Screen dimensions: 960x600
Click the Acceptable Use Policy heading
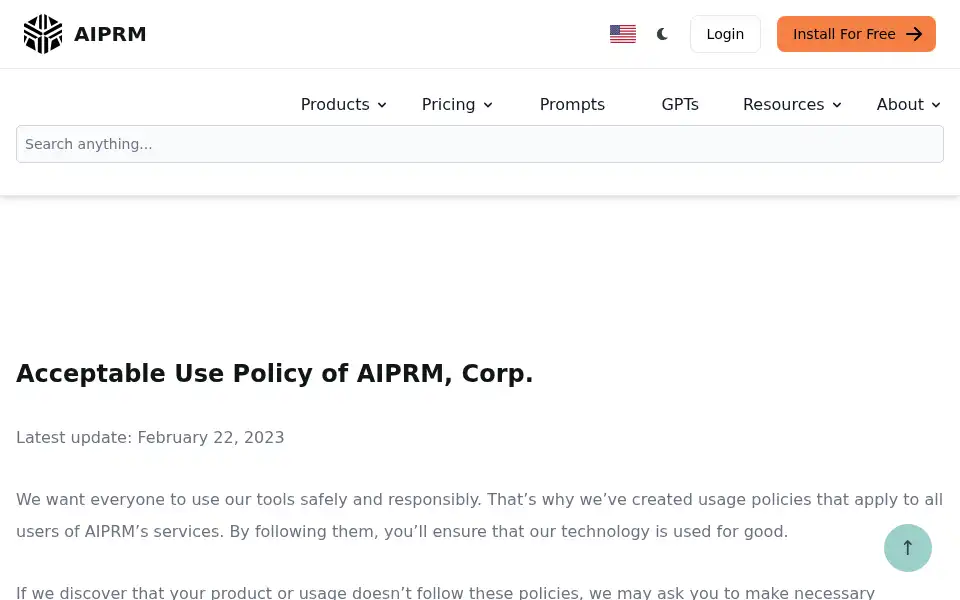tap(274, 373)
